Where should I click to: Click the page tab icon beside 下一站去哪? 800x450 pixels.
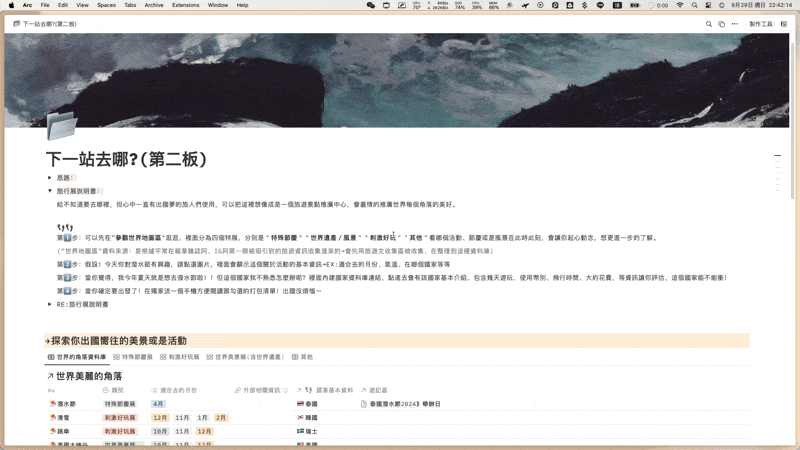pyautogui.click(x=16, y=24)
